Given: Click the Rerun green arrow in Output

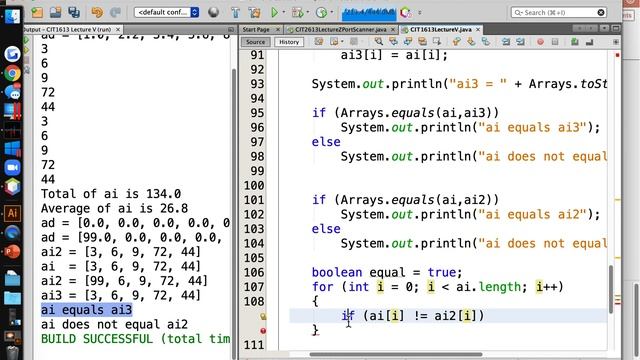Looking at the screenshot, I should tap(27, 40).
